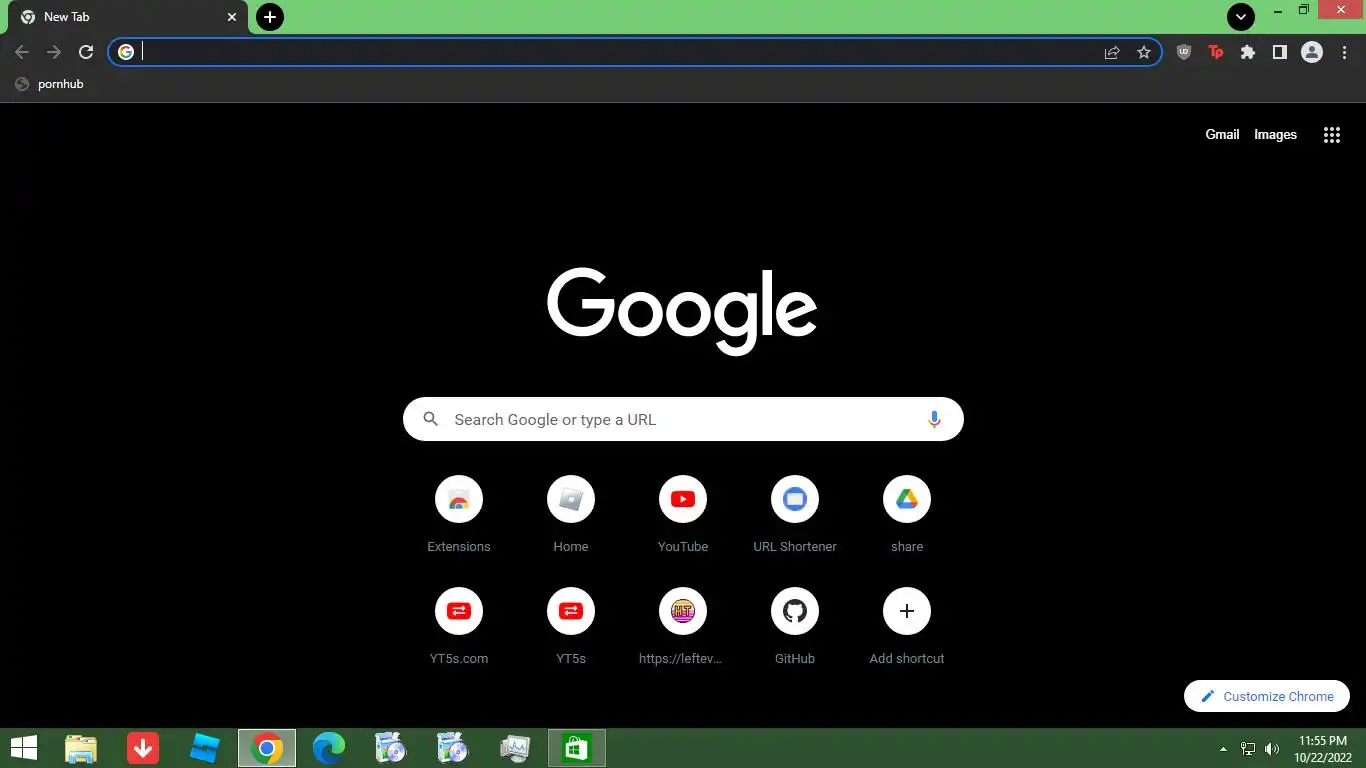Open the Windows Start menu
The width and height of the screenshot is (1366, 768).
24,748
